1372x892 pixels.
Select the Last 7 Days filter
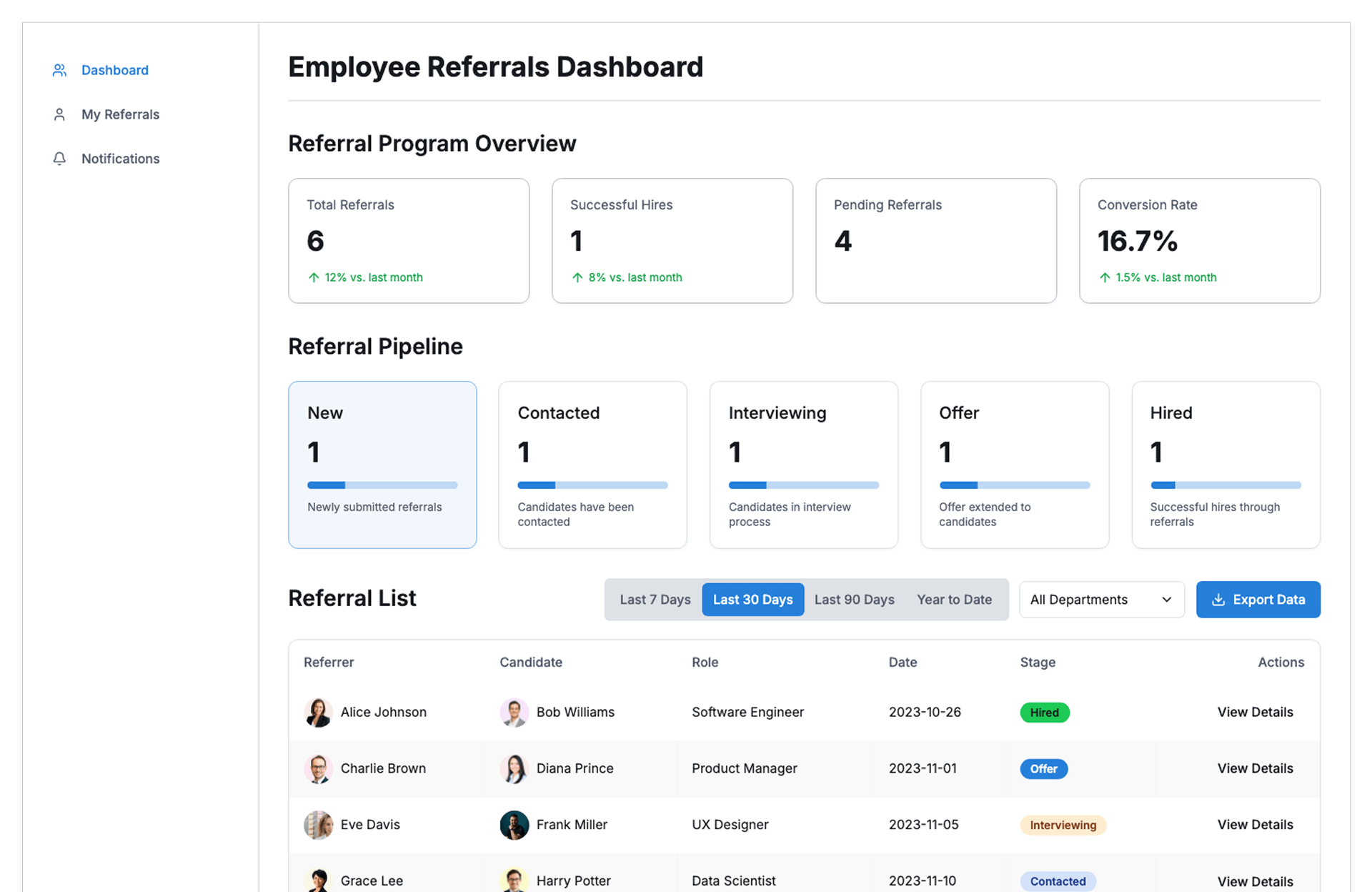655,600
